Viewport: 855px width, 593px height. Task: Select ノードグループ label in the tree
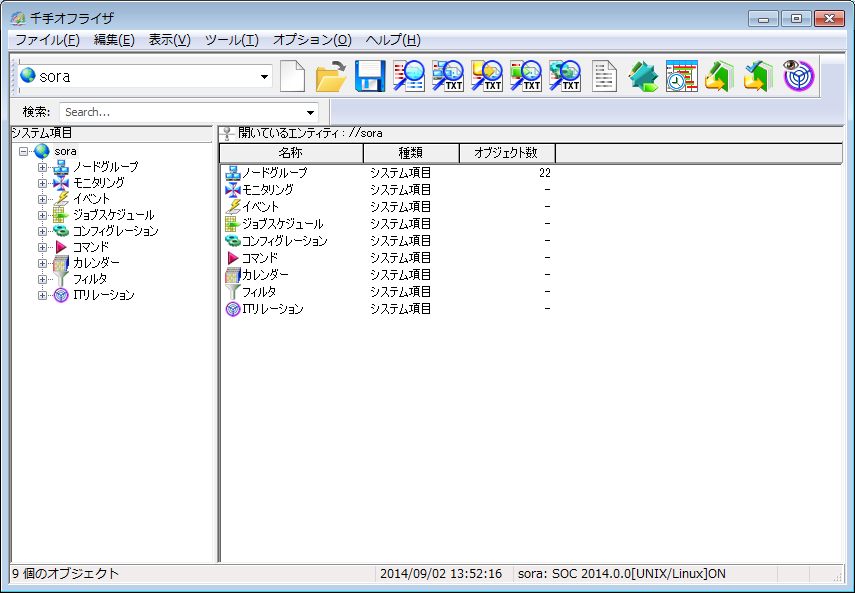coord(106,167)
